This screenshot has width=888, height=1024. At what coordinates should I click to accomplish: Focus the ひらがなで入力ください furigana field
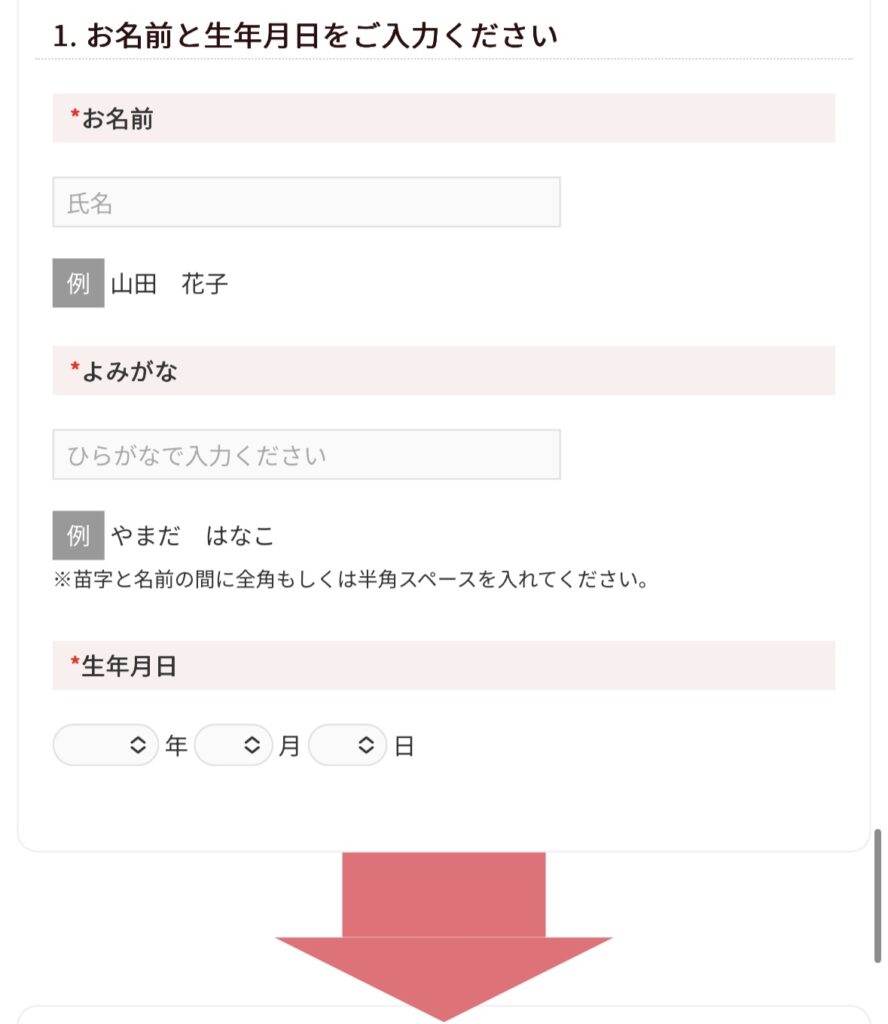(x=306, y=455)
